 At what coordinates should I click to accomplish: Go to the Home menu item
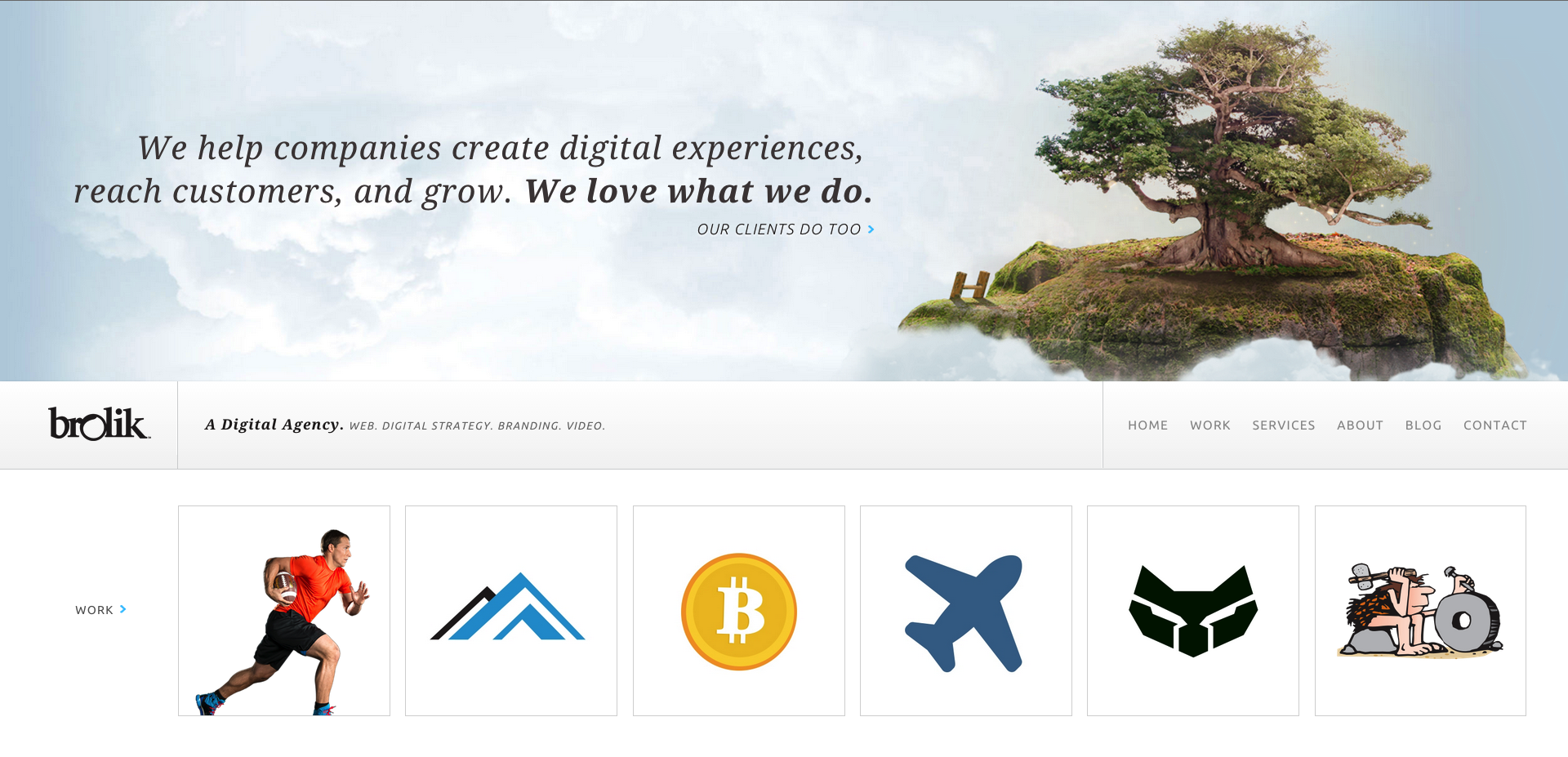(1147, 425)
